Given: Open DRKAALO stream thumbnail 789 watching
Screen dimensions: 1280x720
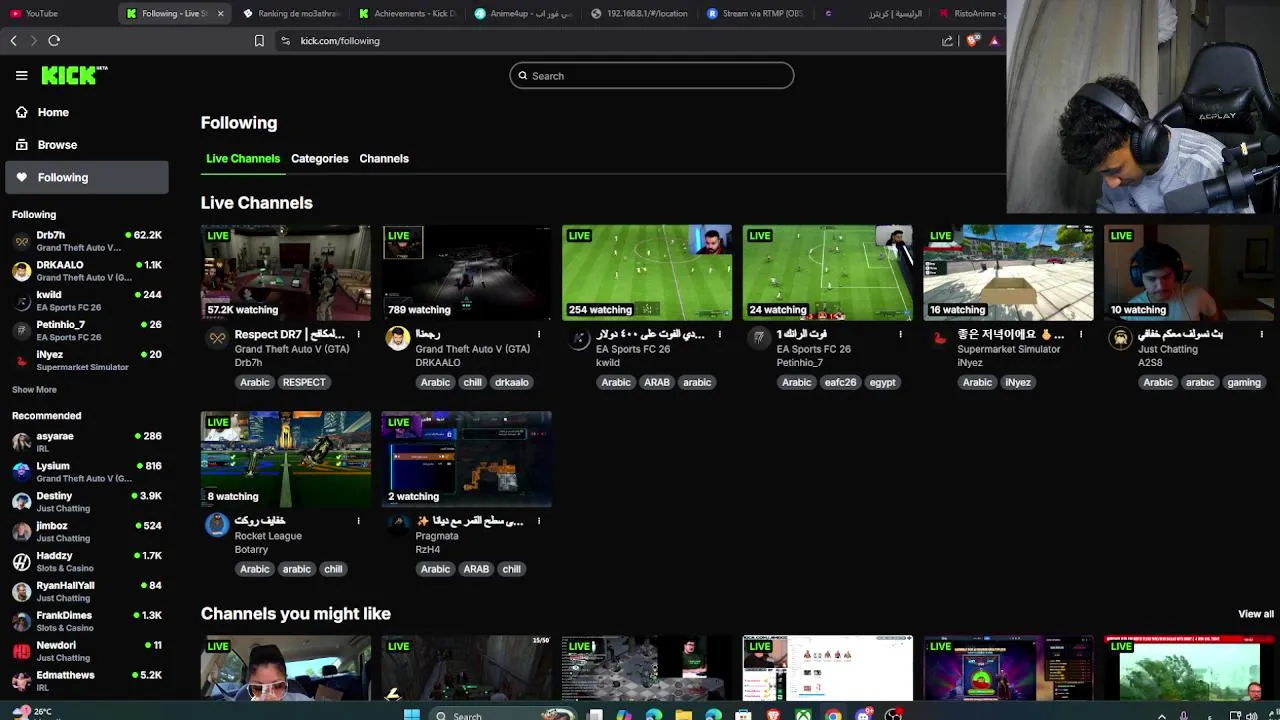Looking at the screenshot, I should (x=467, y=272).
